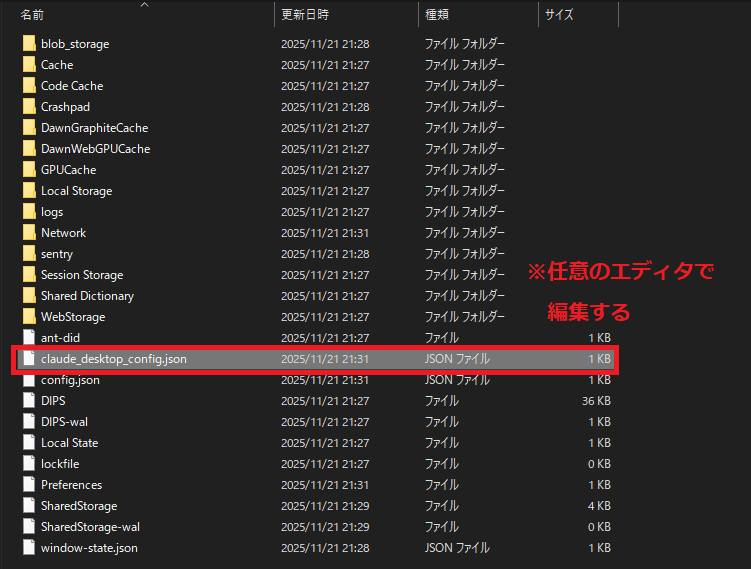Select the config.json file name
751x569 pixels.
point(70,380)
